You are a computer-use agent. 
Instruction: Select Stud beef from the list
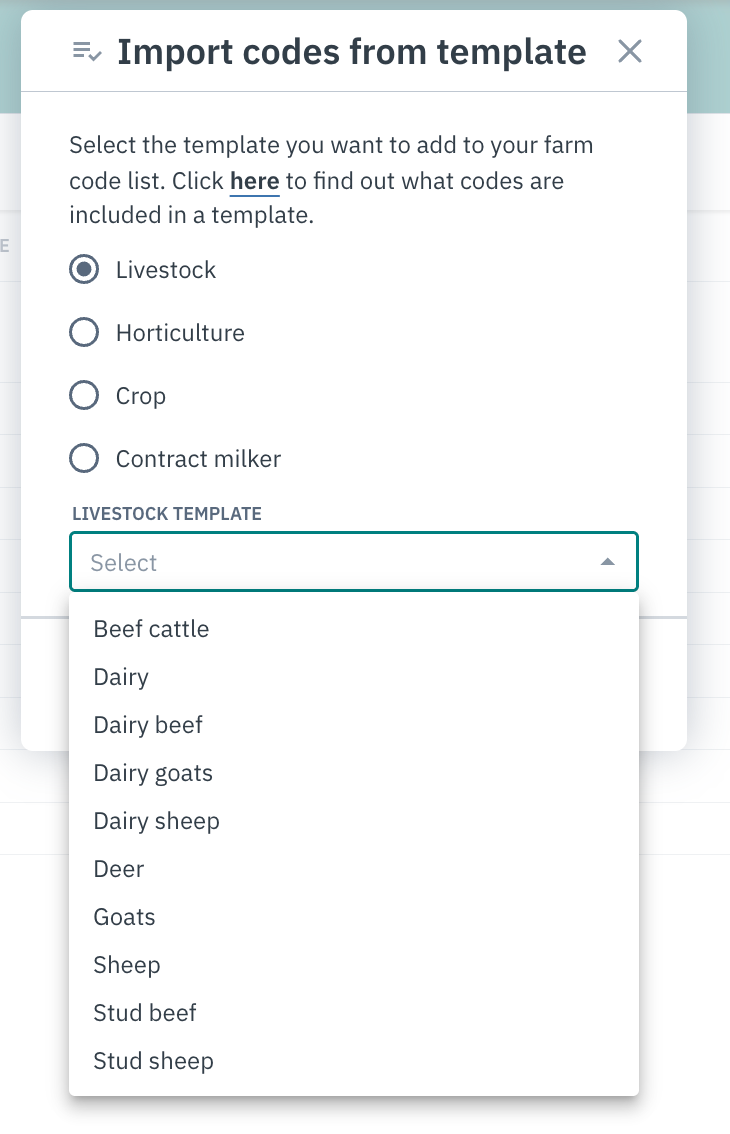click(354, 1012)
